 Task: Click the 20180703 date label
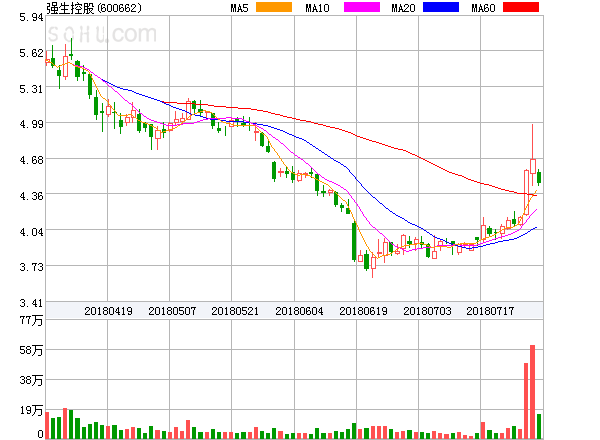[427, 311]
